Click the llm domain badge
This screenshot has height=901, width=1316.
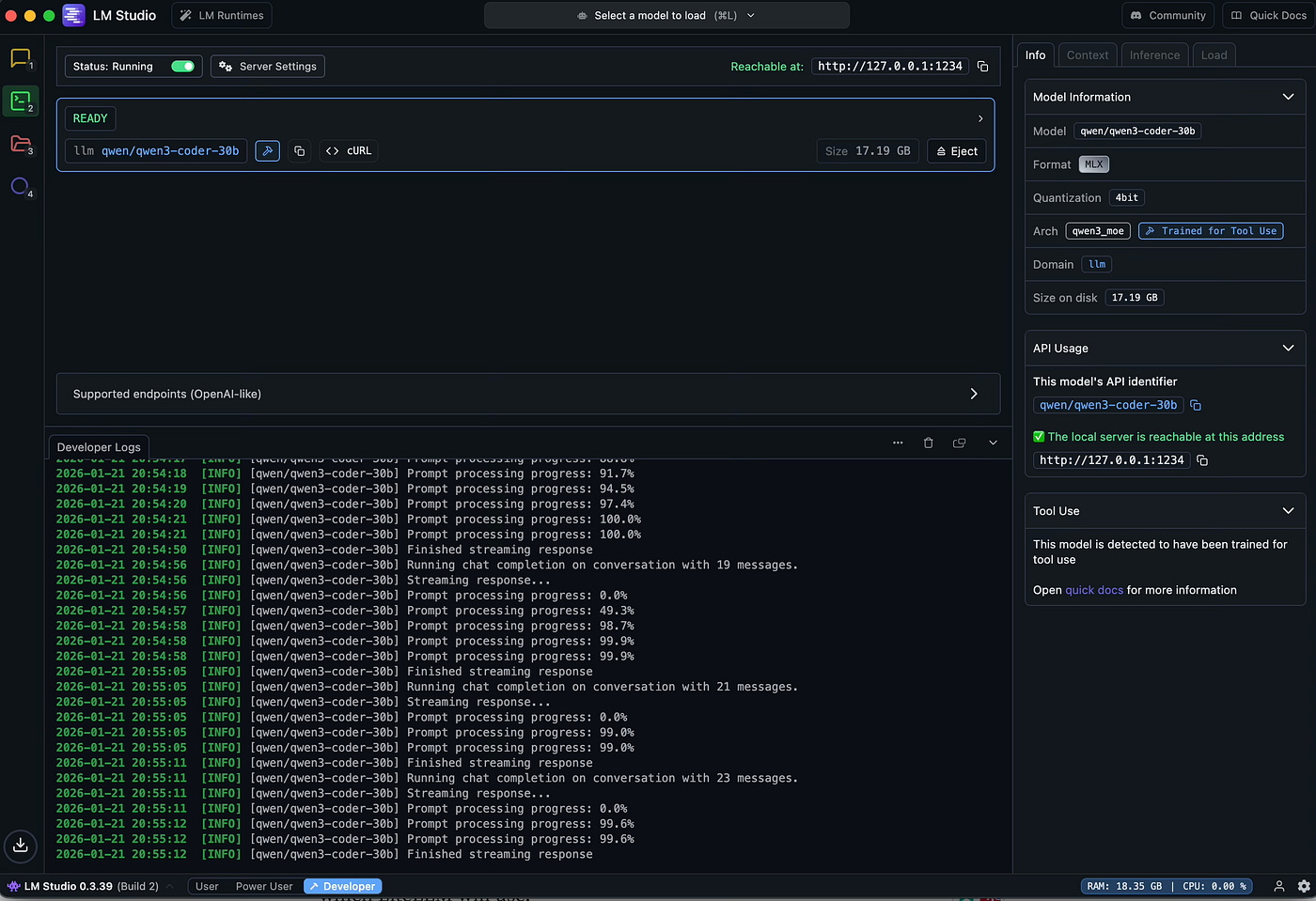point(1097,265)
